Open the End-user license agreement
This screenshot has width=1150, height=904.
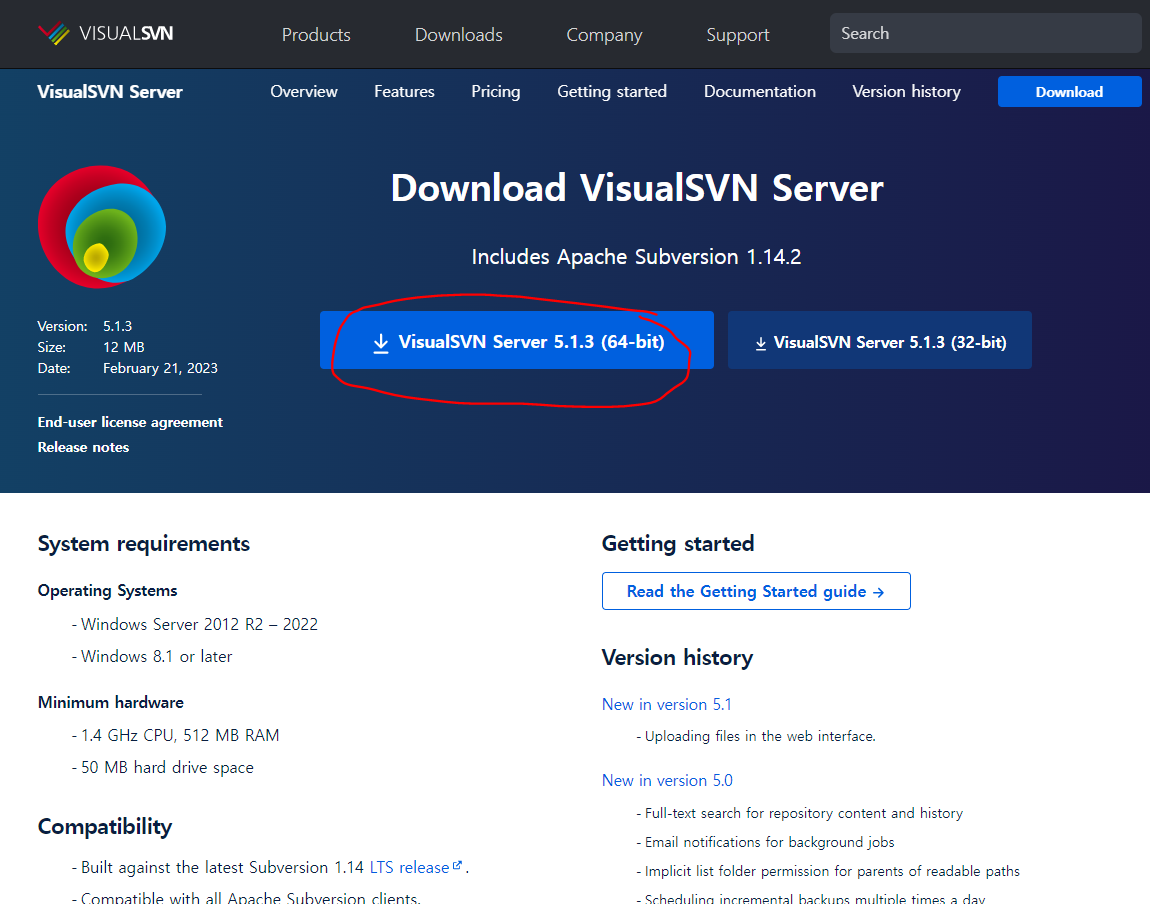coord(130,422)
